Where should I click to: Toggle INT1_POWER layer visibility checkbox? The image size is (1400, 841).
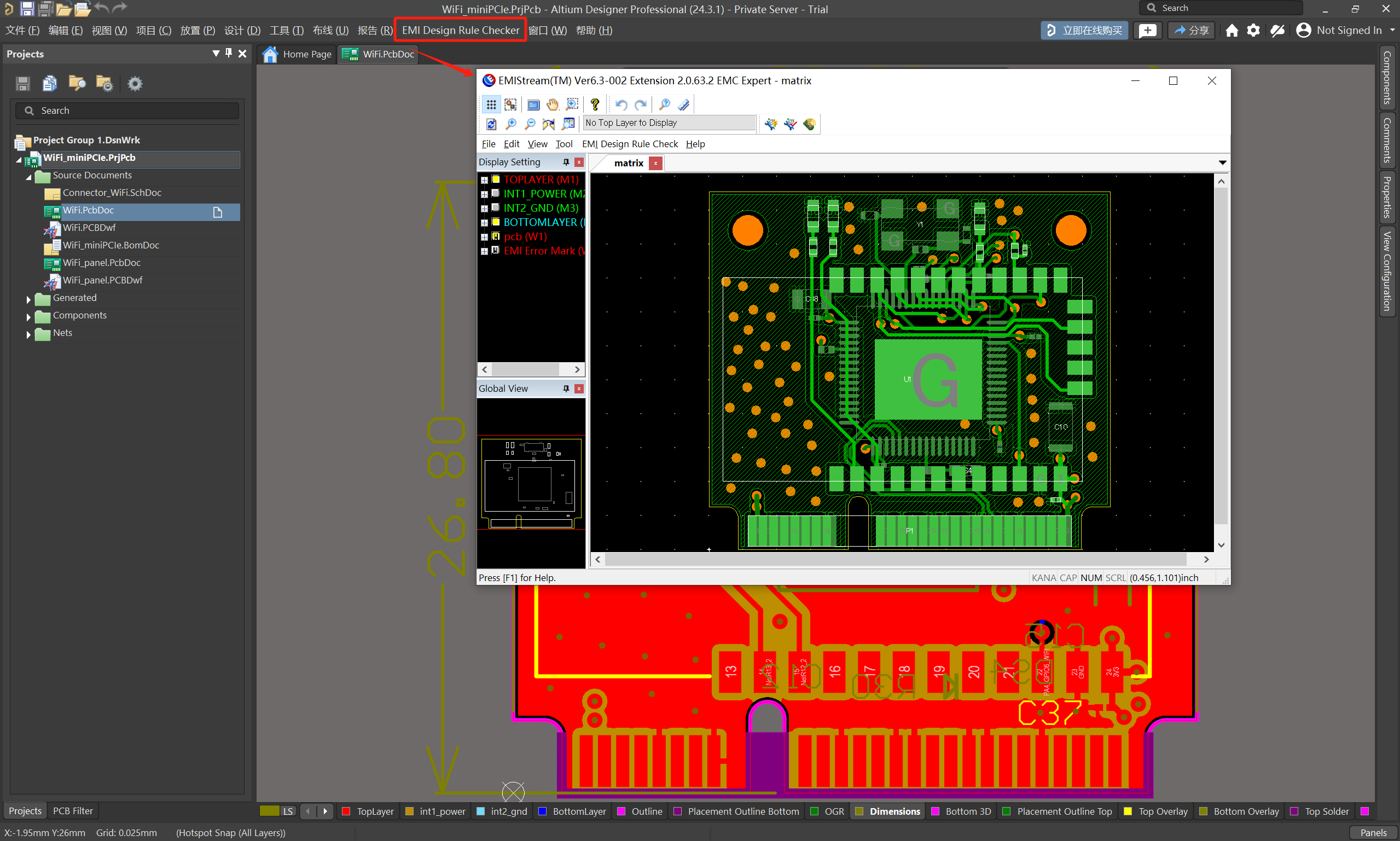tap(496, 194)
